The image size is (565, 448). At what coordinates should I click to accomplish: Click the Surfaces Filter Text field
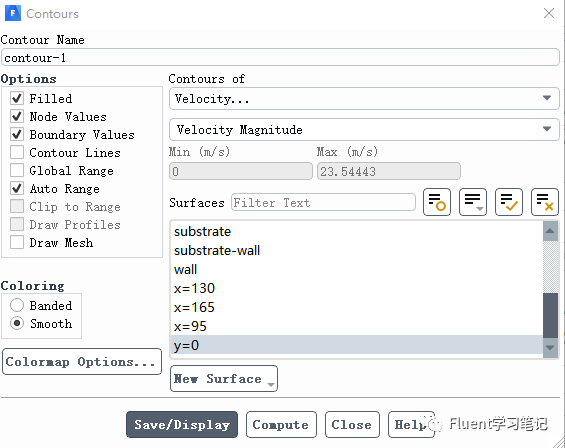point(323,203)
